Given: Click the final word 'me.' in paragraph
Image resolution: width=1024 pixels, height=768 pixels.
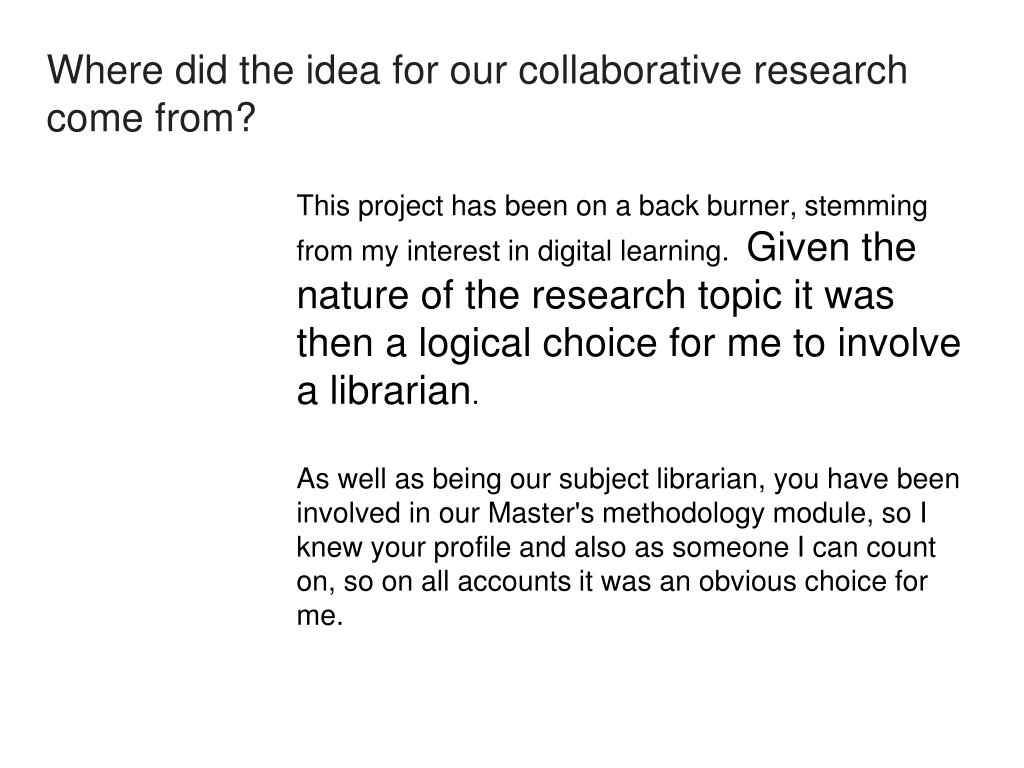Looking at the screenshot, I should click(x=320, y=616).
